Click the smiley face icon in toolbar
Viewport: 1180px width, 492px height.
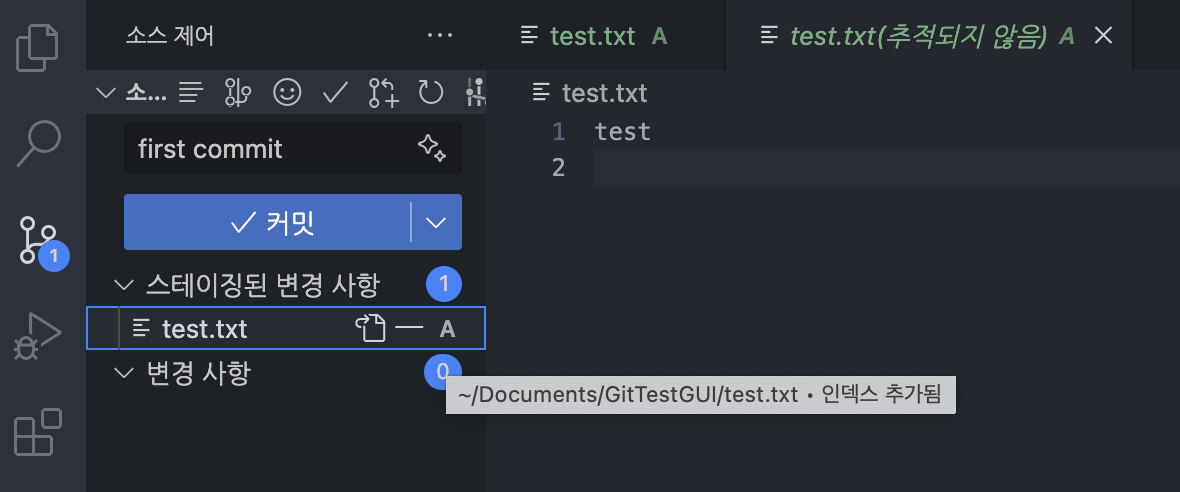tap(287, 93)
